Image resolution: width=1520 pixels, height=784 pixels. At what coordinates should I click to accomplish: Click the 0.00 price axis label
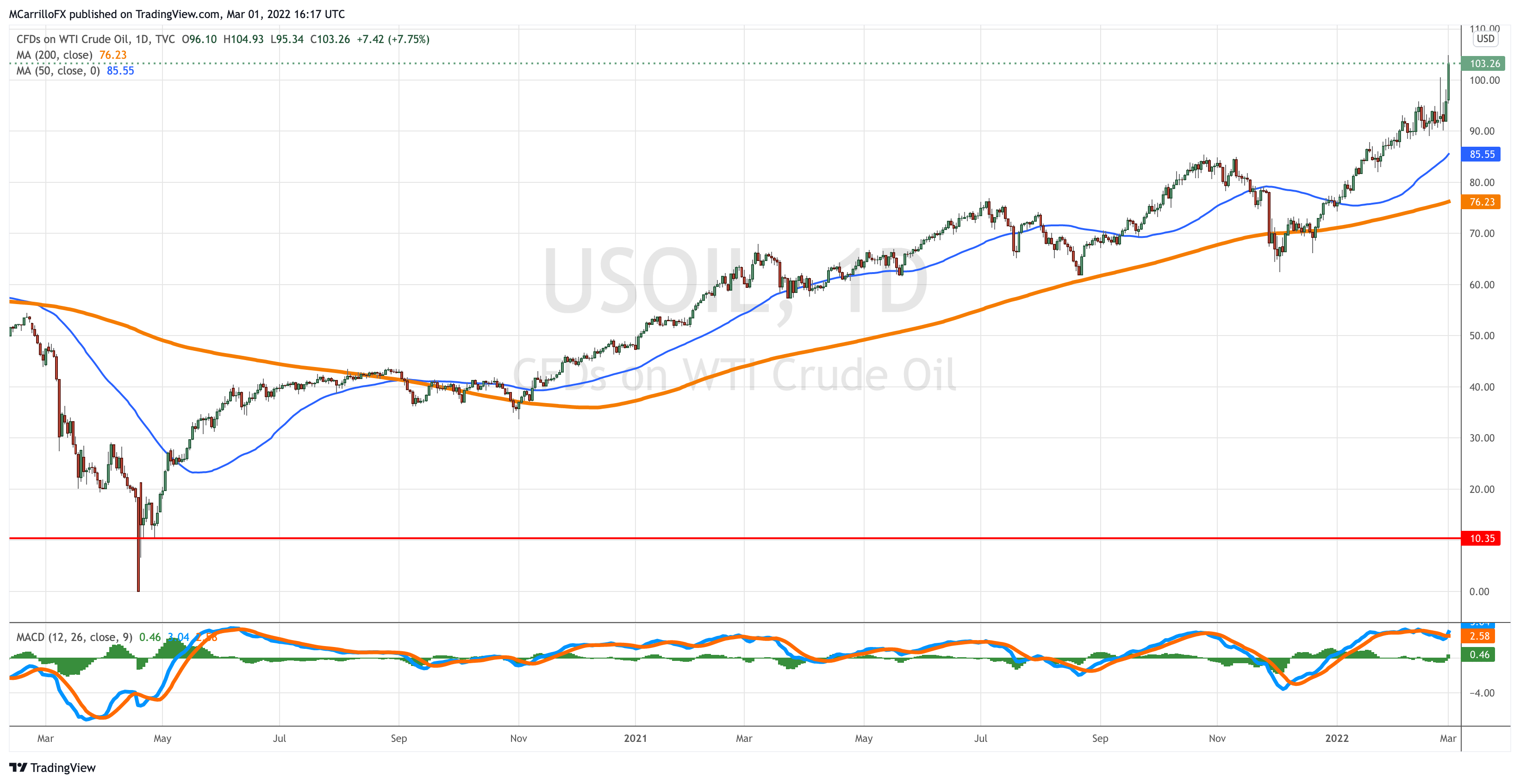[1479, 591]
